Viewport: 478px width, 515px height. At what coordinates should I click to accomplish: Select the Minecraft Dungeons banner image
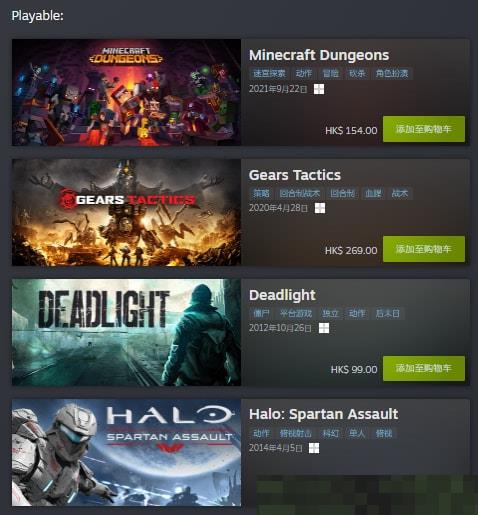[x=126, y=92]
